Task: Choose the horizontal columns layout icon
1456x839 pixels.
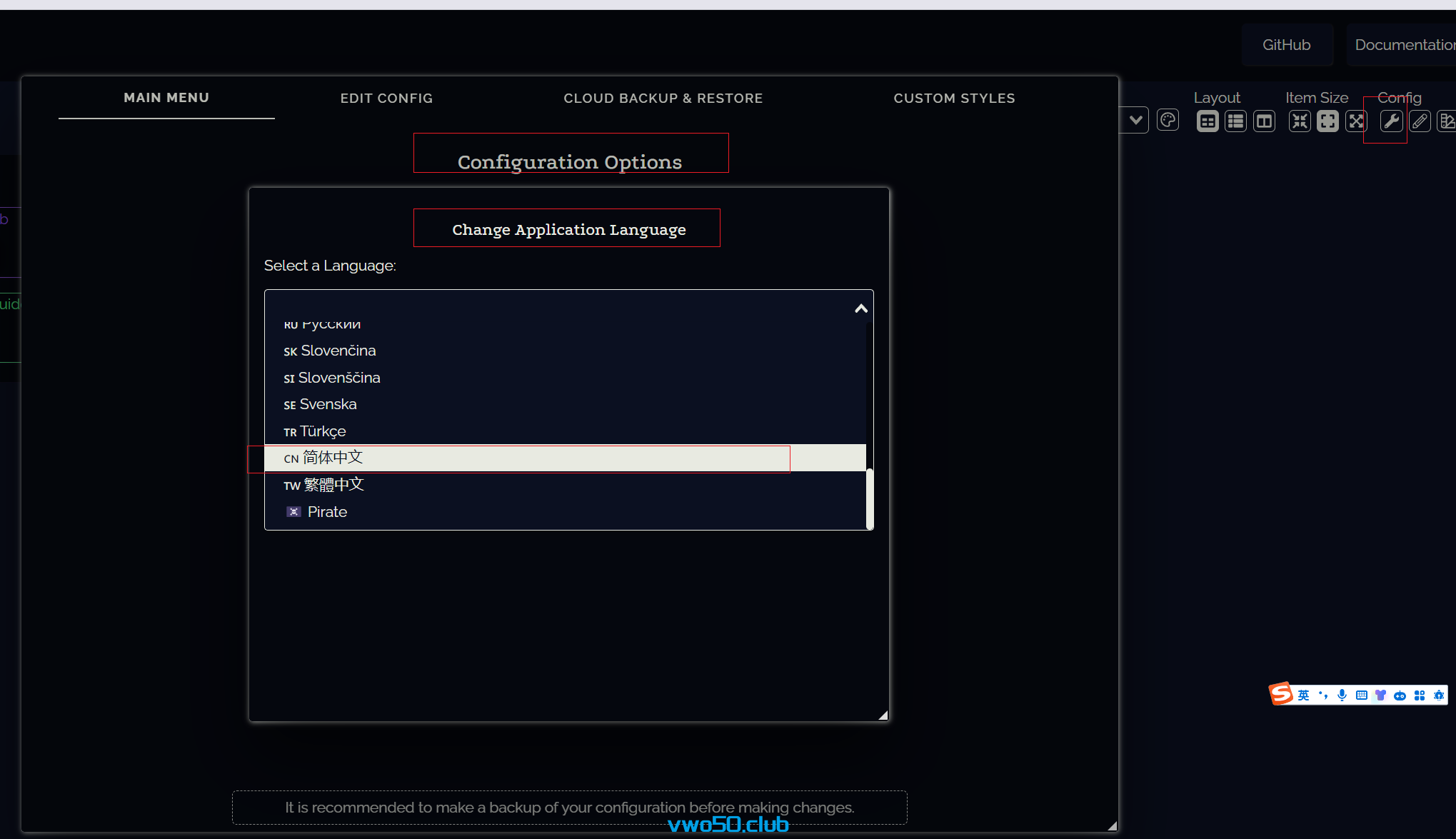Action: coord(1264,121)
